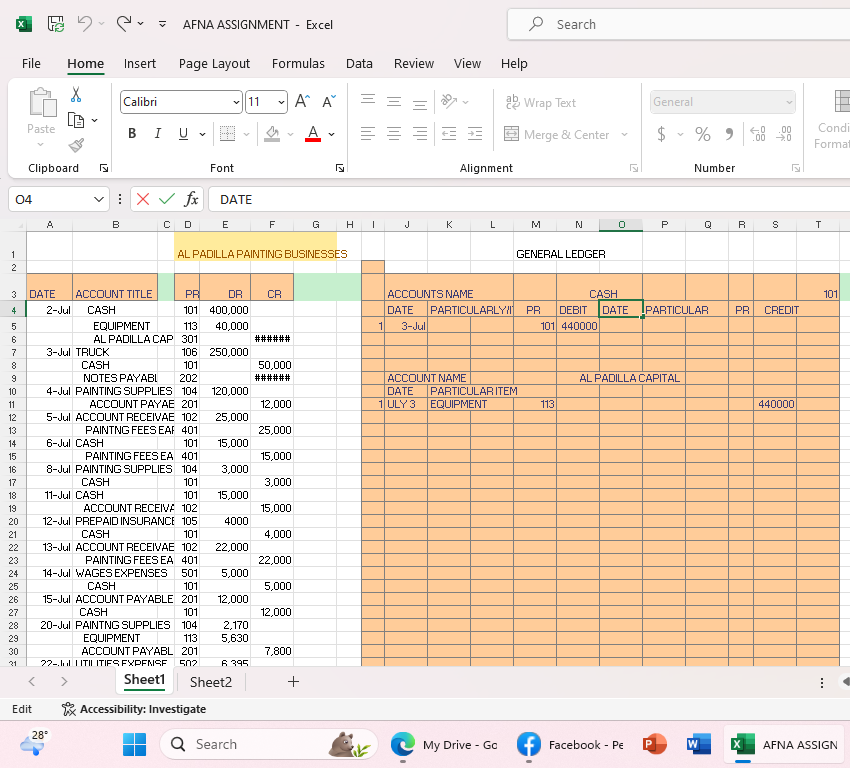Click the Accounting dollar format icon
The height and width of the screenshot is (768, 850).
click(661, 133)
